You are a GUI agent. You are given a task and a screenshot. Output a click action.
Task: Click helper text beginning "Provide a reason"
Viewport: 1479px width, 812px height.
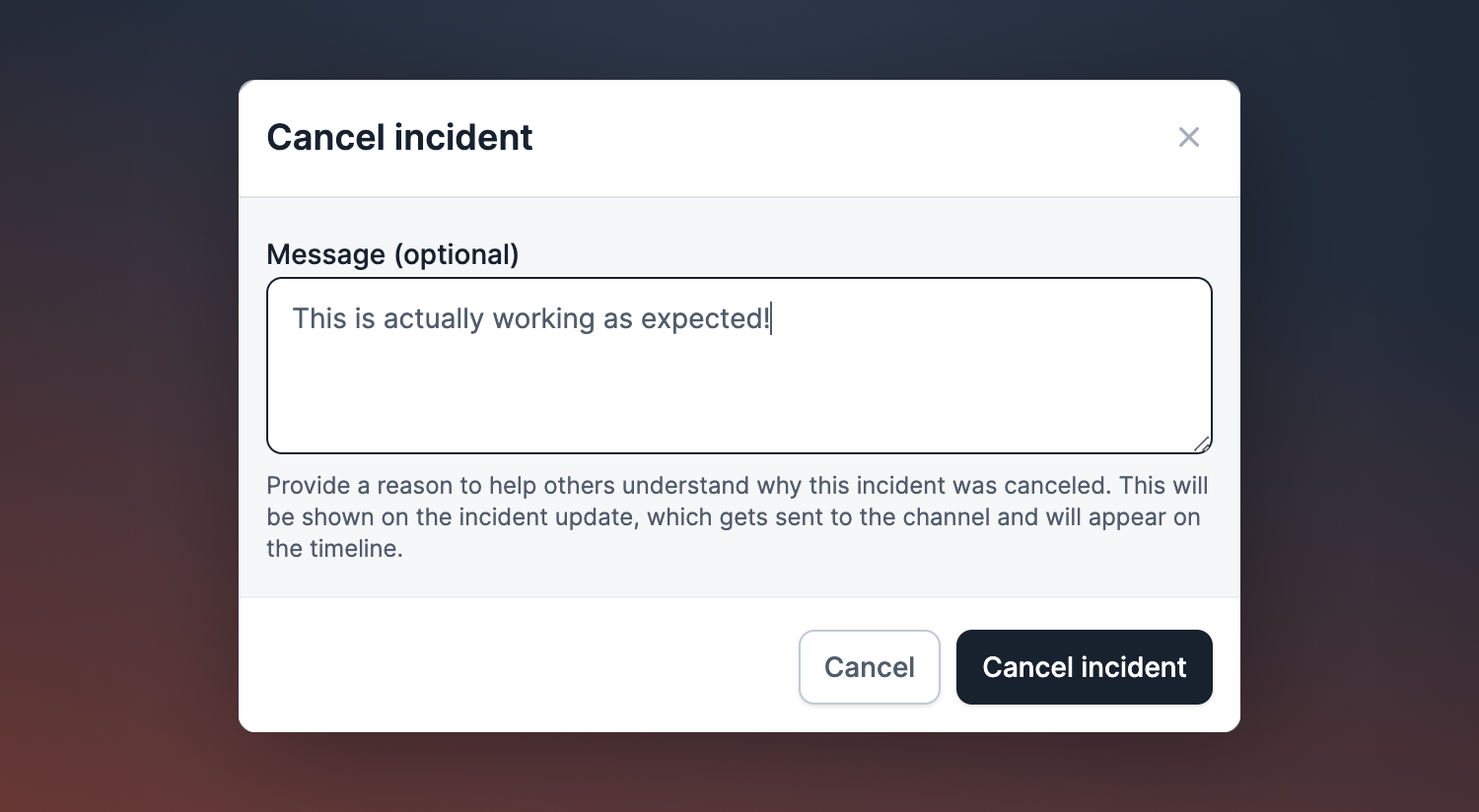point(738,516)
